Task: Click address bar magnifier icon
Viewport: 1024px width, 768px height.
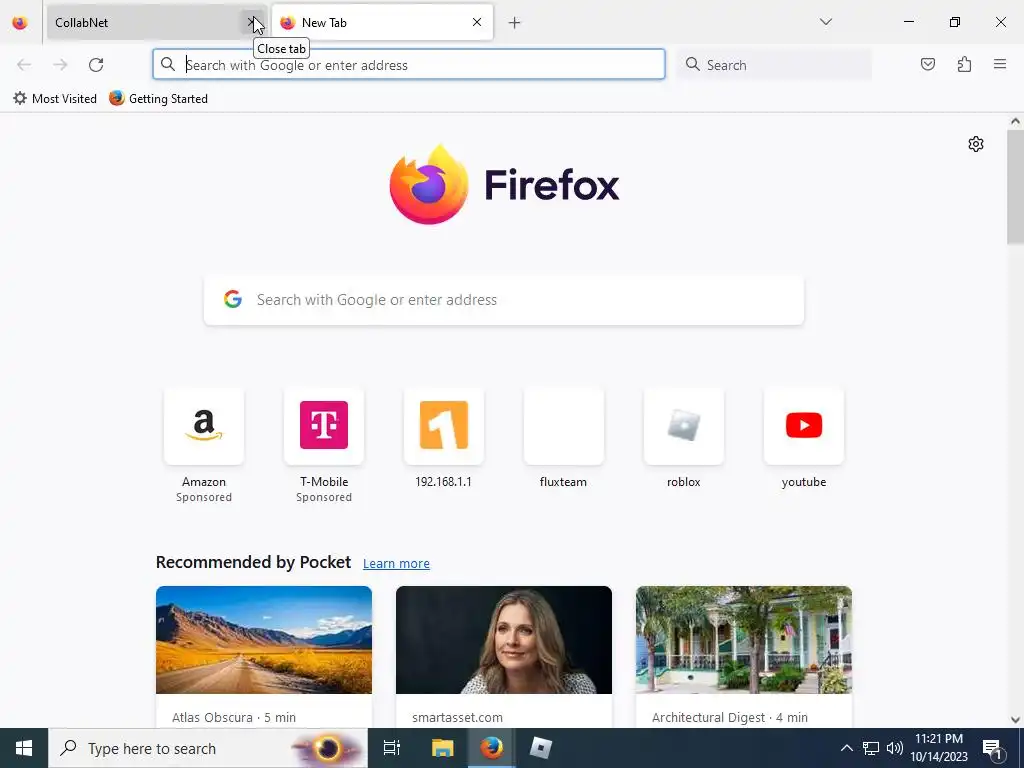Action: (168, 64)
